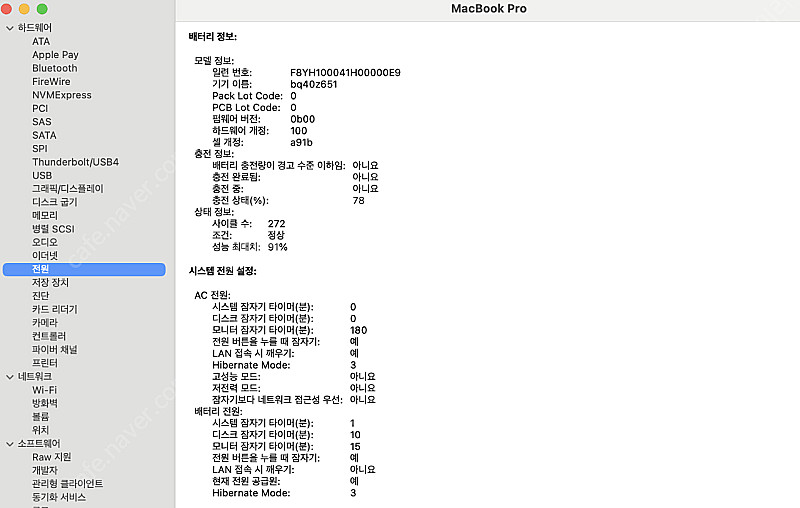
Task: Open the 메모리 entry
Action: [x=45, y=215]
